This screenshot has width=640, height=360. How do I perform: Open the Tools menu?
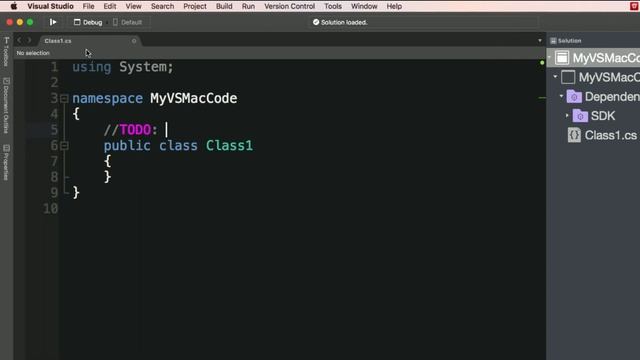(333, 6)
